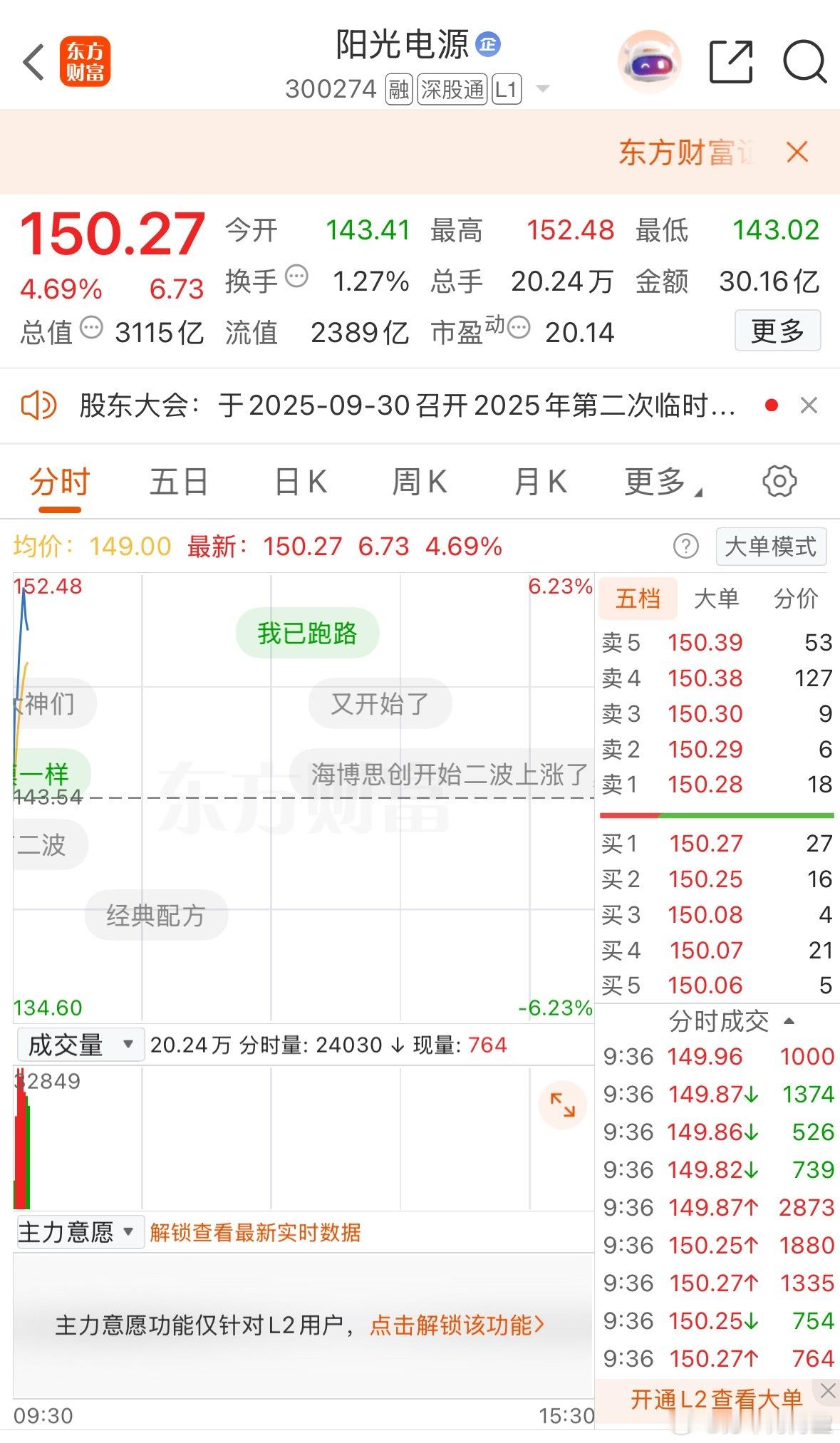The width and height of the screenshot is (840, 1443).
Task: Tap 解锁查看最新实时数据 link
Action: [255, 1232]
